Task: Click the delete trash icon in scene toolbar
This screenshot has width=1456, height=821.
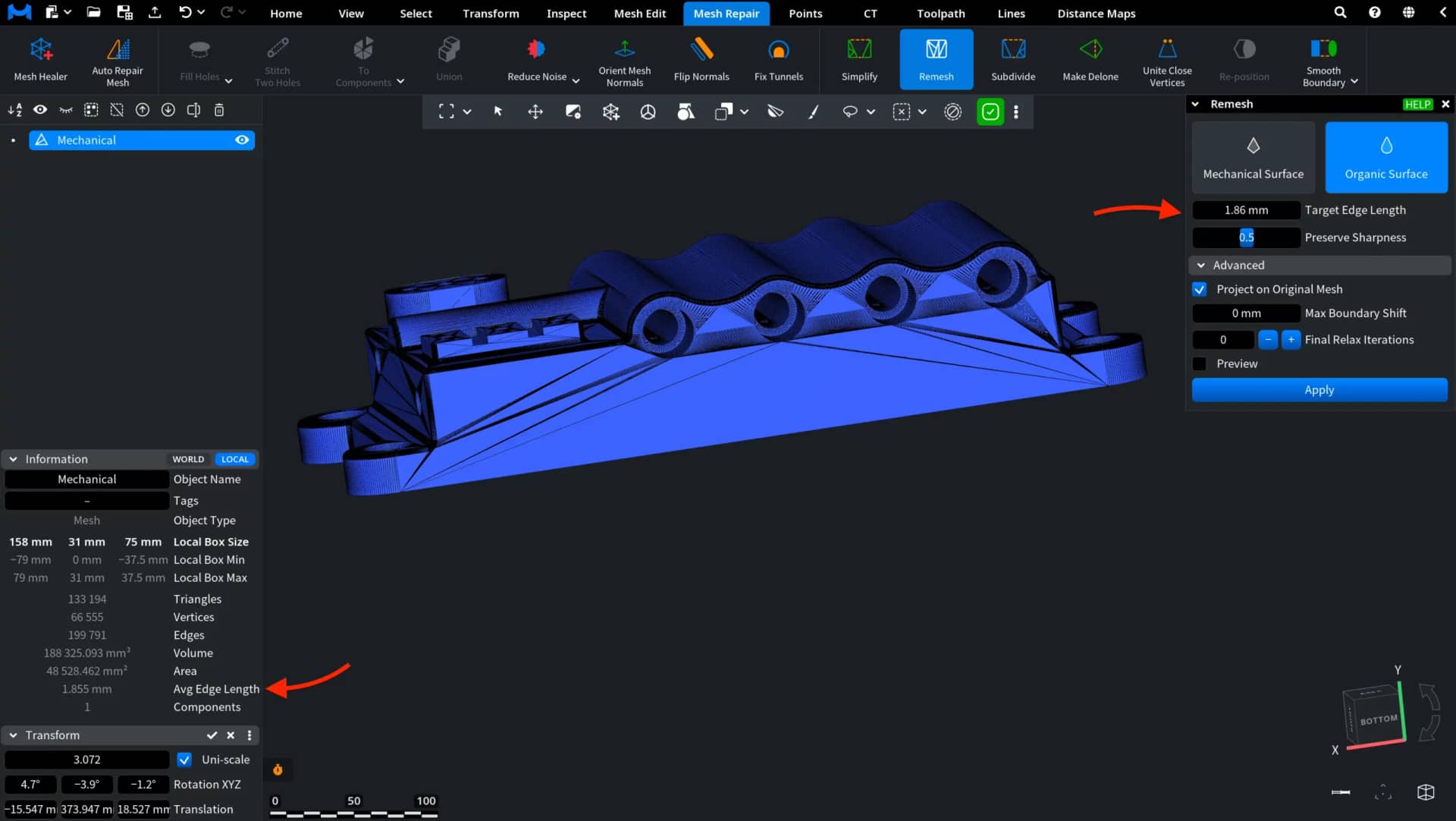Action: [x=219, y=110]
